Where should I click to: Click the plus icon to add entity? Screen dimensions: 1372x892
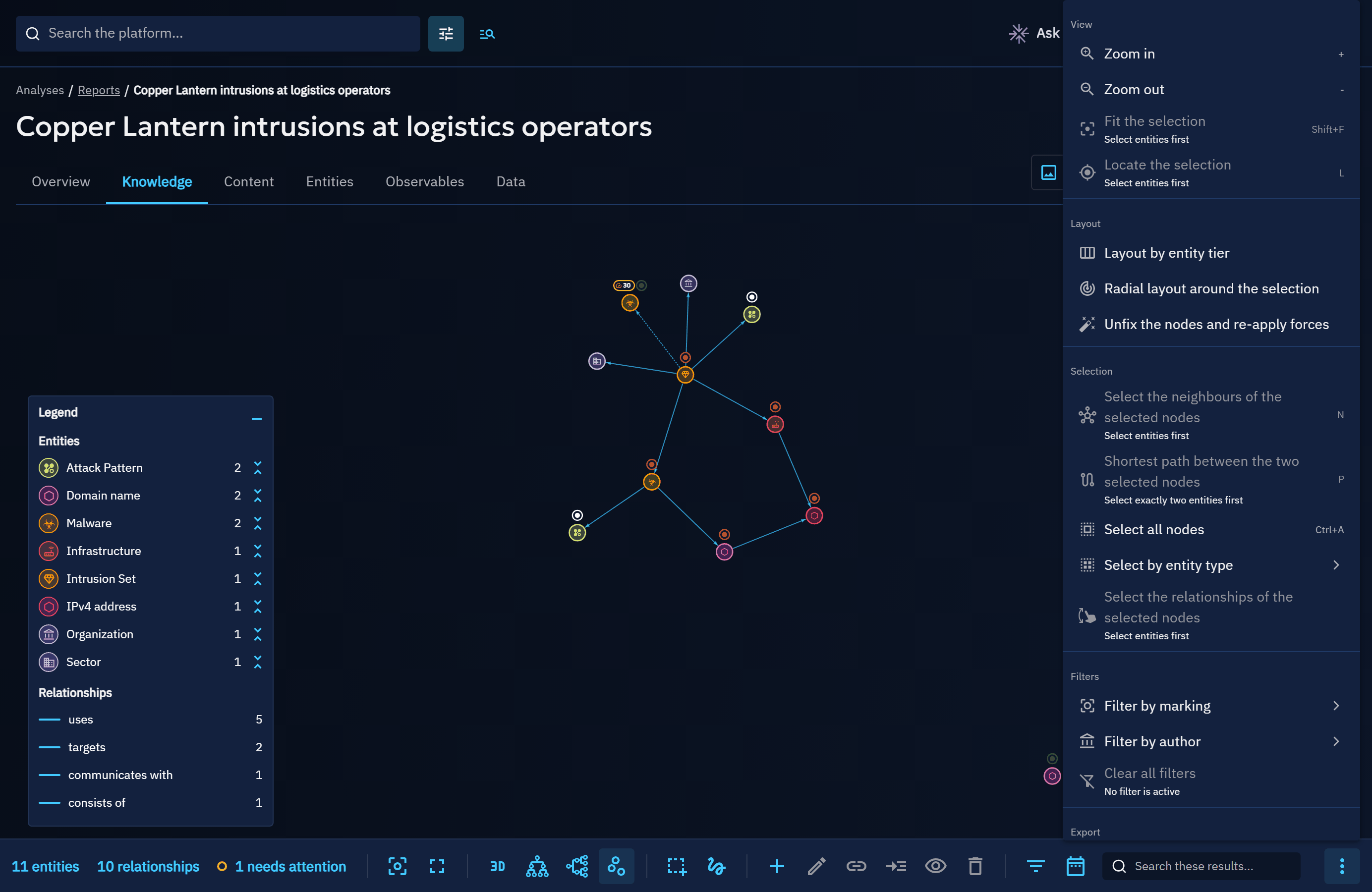777,866
